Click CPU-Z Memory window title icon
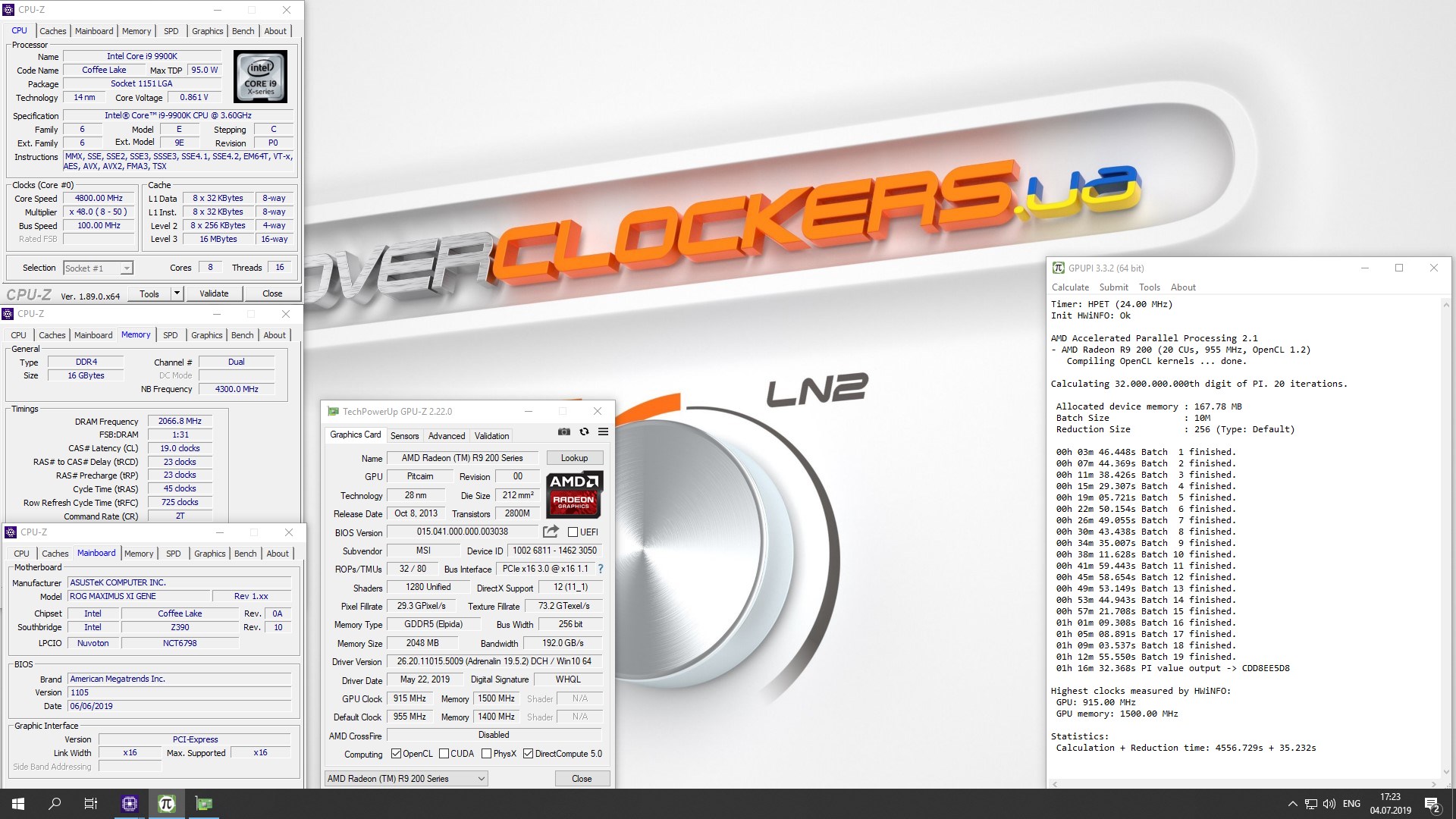This screenshot has height=819, width=1456. (8, 314)
